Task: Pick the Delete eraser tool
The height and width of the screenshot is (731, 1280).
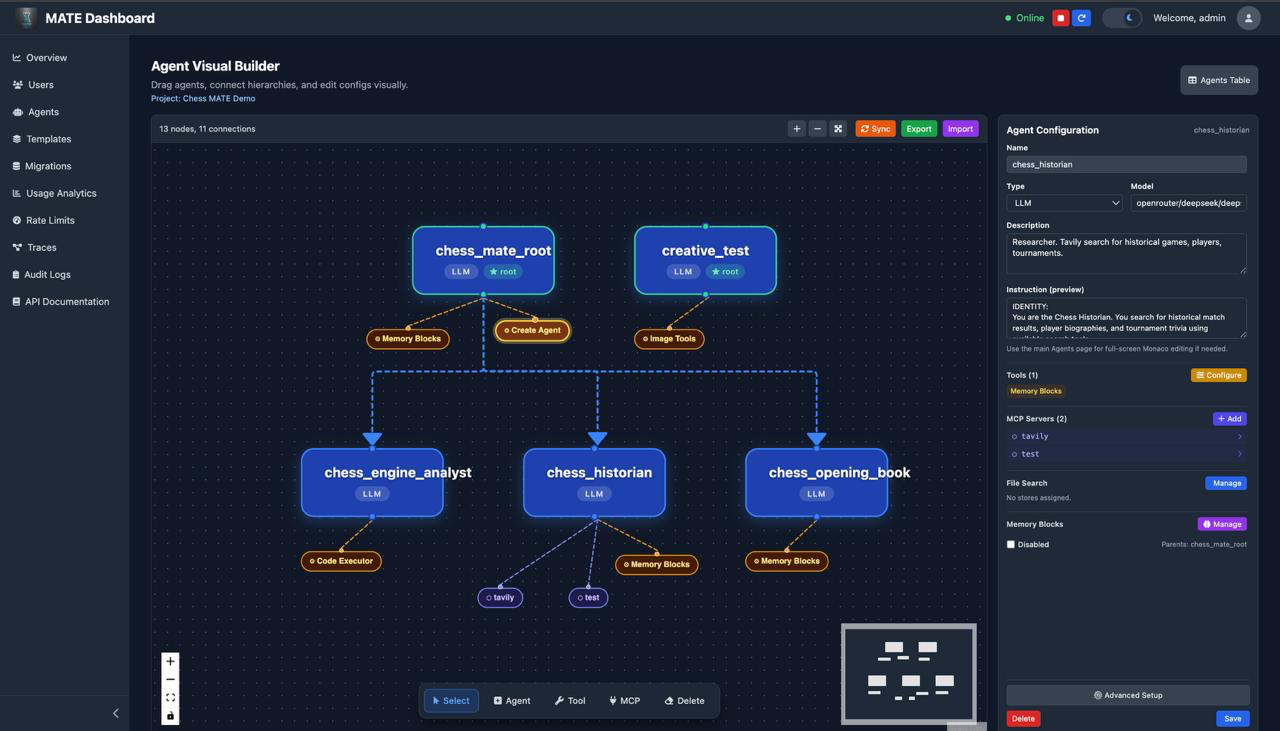Action: click(x=684, y=700)
